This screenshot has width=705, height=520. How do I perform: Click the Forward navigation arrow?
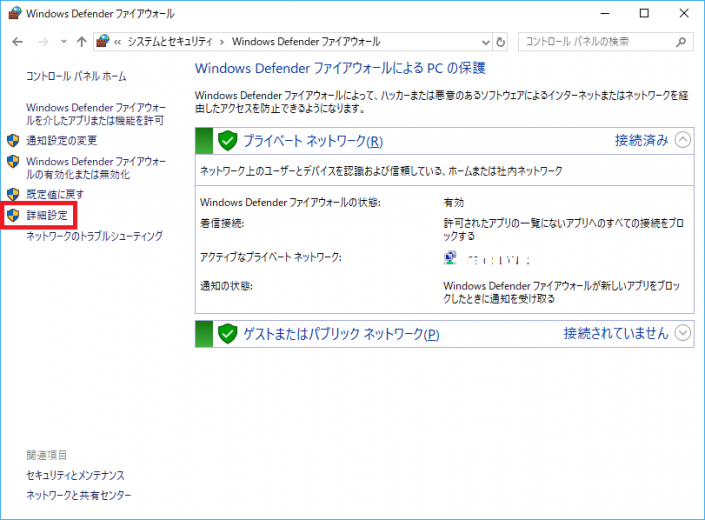43,42
